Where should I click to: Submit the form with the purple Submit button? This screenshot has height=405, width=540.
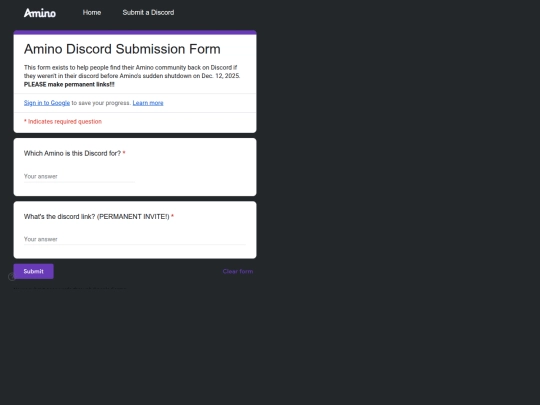coord(33,271)
